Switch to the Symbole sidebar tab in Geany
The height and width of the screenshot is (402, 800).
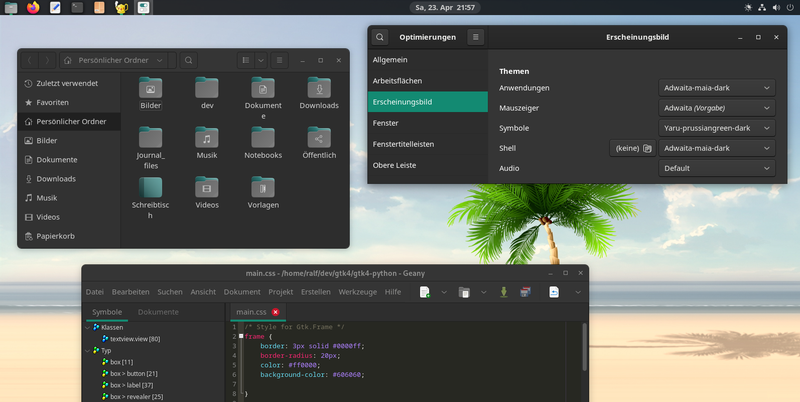[x=107, y=312]
